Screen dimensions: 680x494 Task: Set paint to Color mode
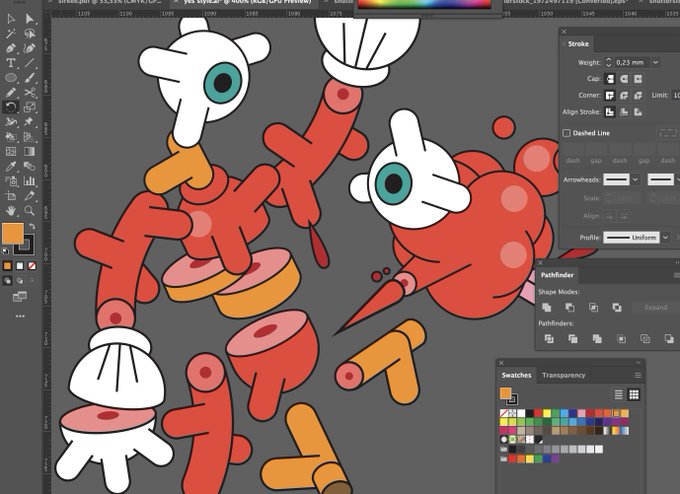[7, 266]
